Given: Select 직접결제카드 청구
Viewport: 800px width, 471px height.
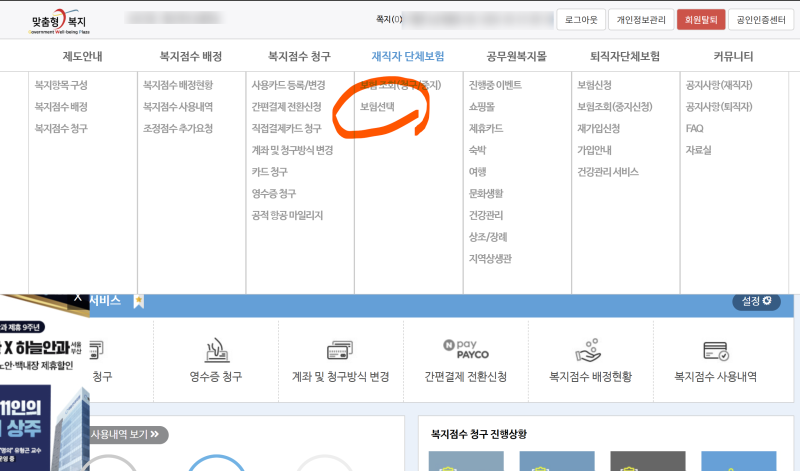Looking at the screenshot, I should 286,128.
